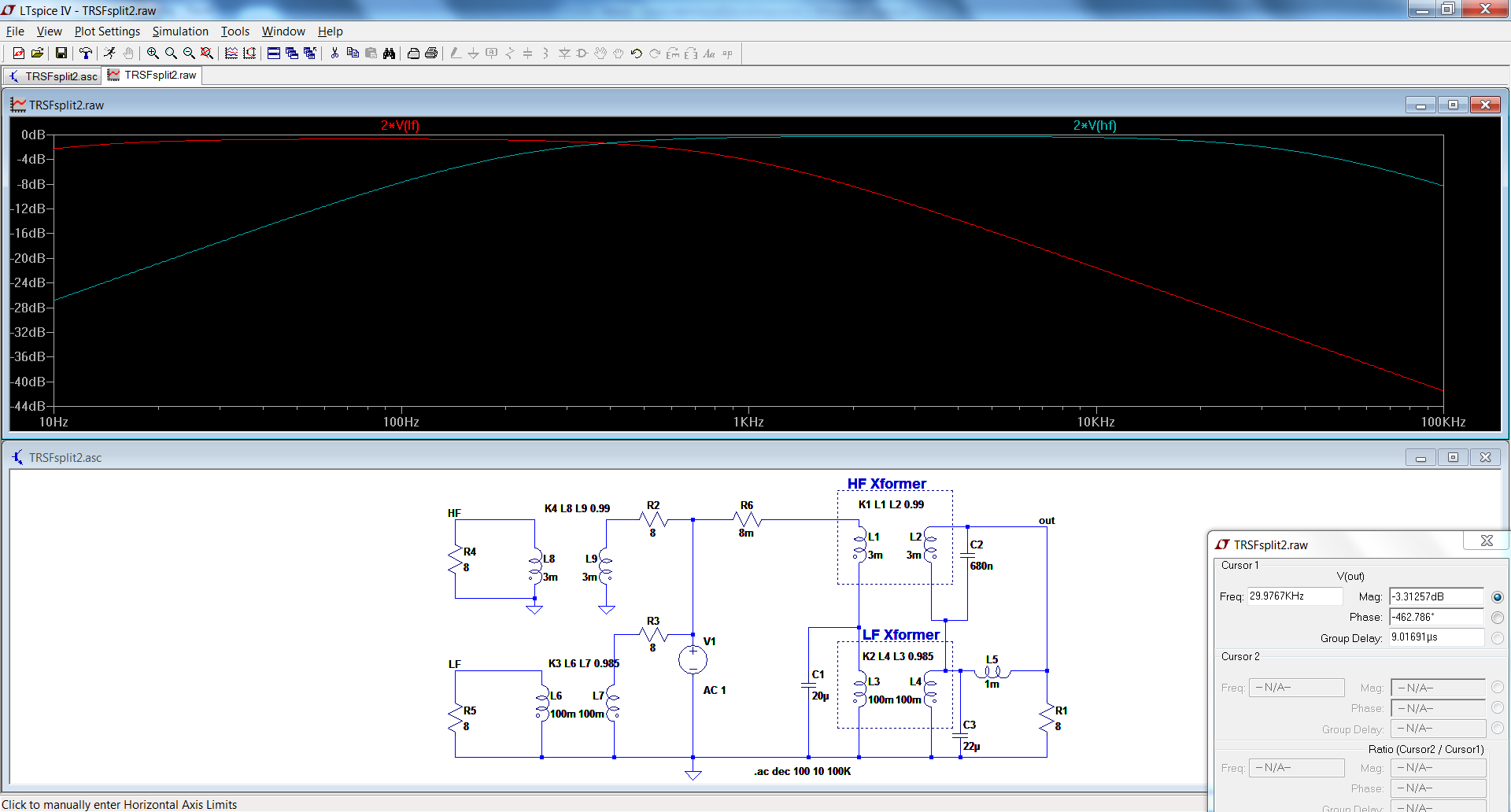Click the Autorange axes icon
1511x812 pixels.
[249, 54]
